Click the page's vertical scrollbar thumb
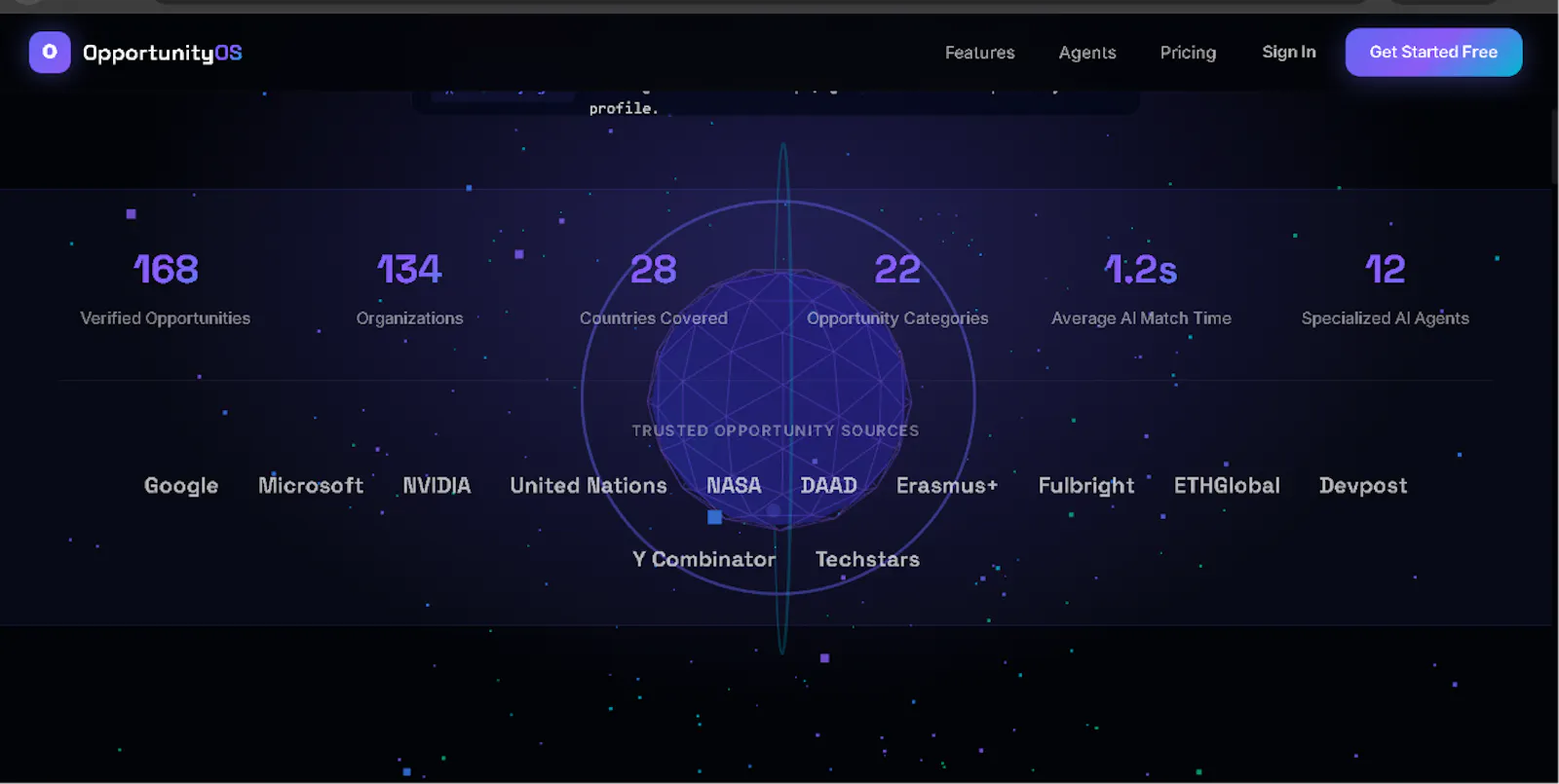 pos(1554,146)
